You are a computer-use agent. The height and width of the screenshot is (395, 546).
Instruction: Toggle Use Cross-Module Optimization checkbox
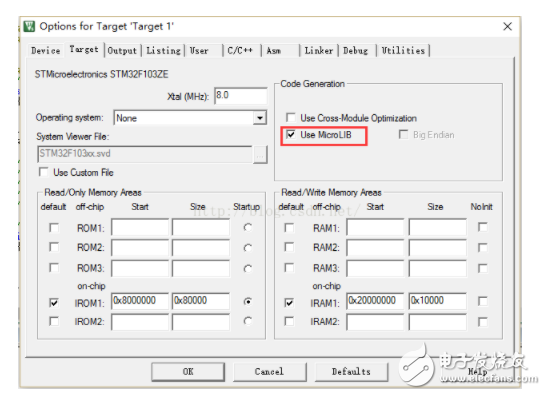(x=290, y=117)
